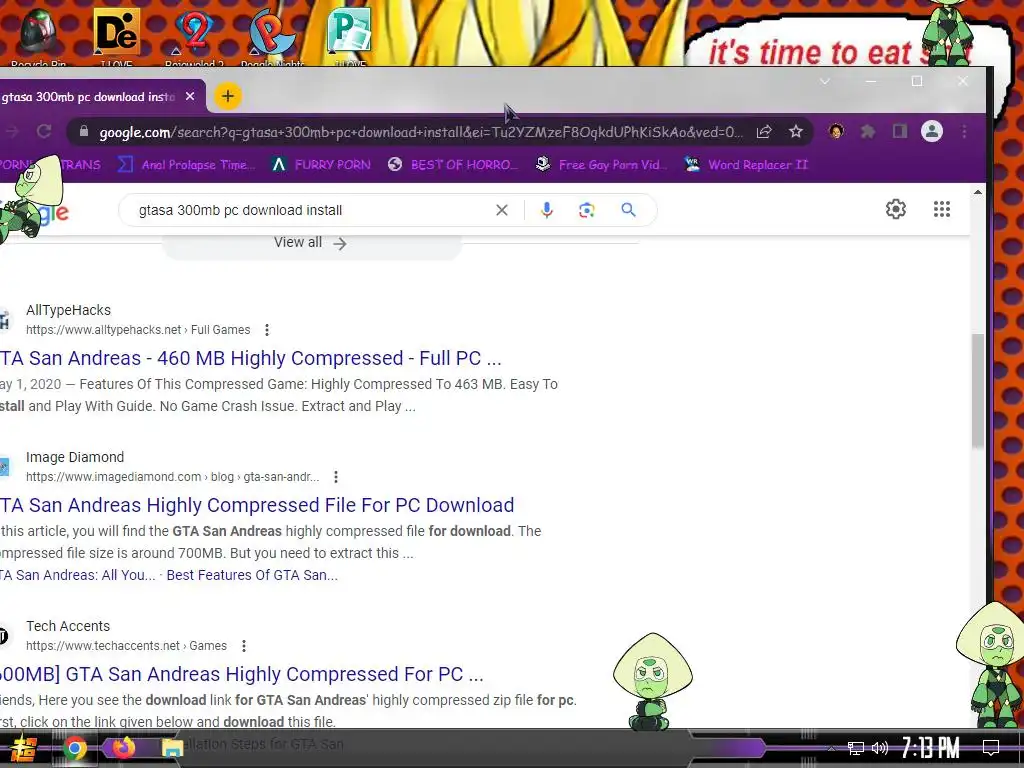Open the Chrome profile account button
This screenshot has height=768, width=1024.
click(x=932, y=131)
